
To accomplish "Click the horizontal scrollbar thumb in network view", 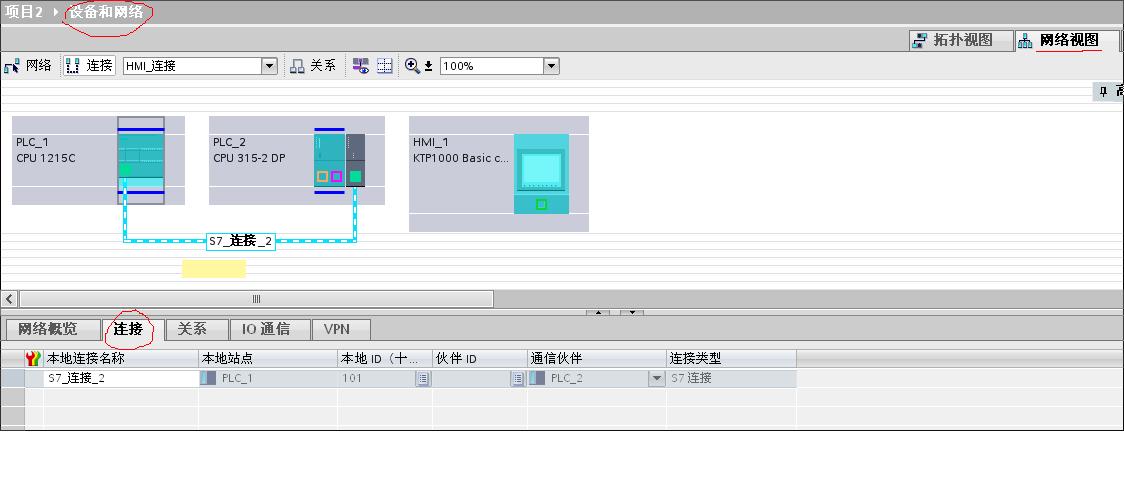I will coord(256,299).
